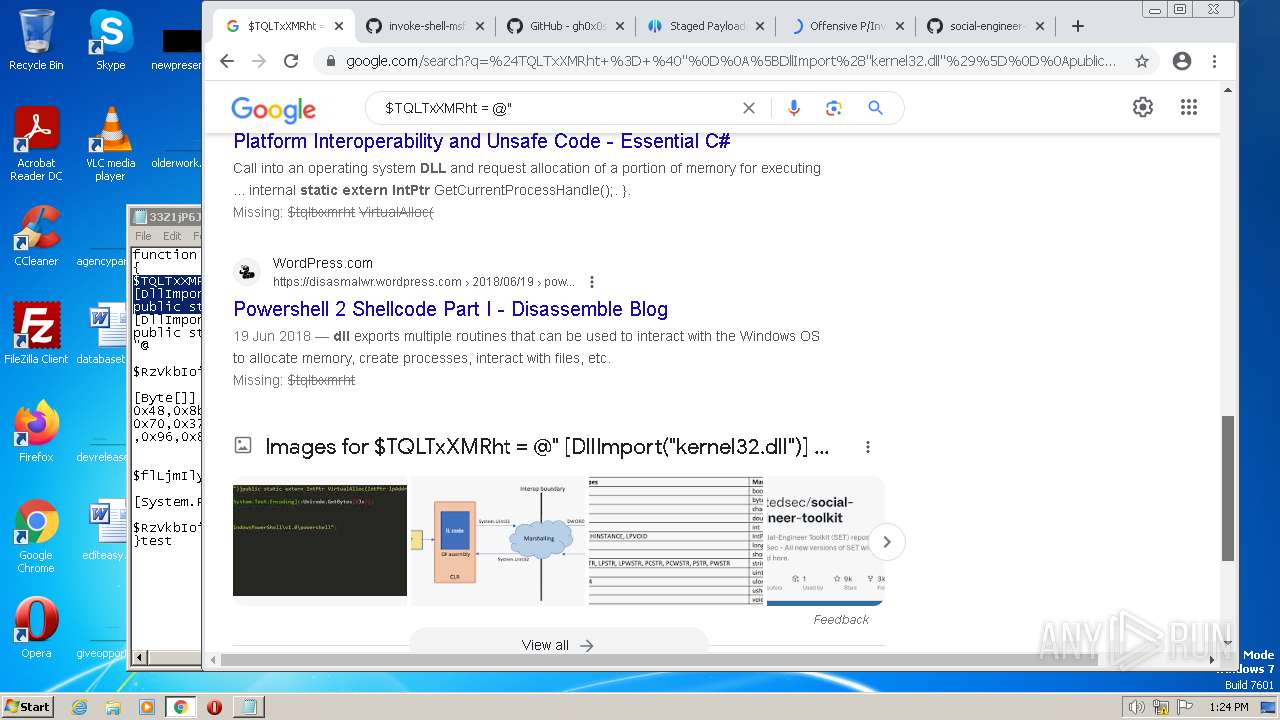The width and height of the screenshot is (1280, 720).
Task: Open Chrome's three-dot menu
Action: pos(1214,61)
